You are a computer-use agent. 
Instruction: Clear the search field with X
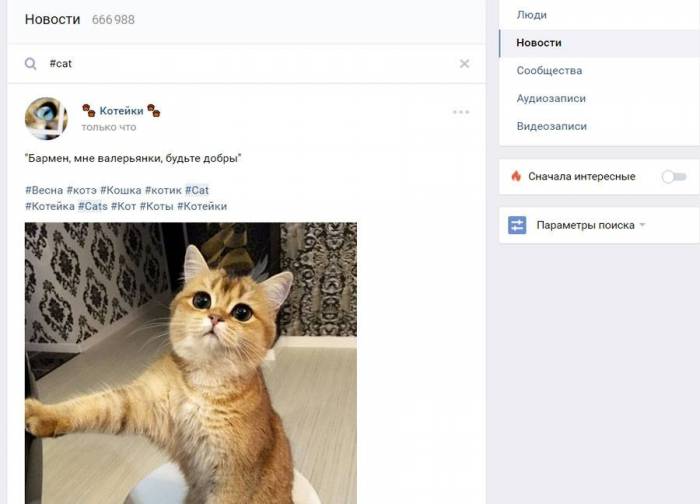coord(464,64)
